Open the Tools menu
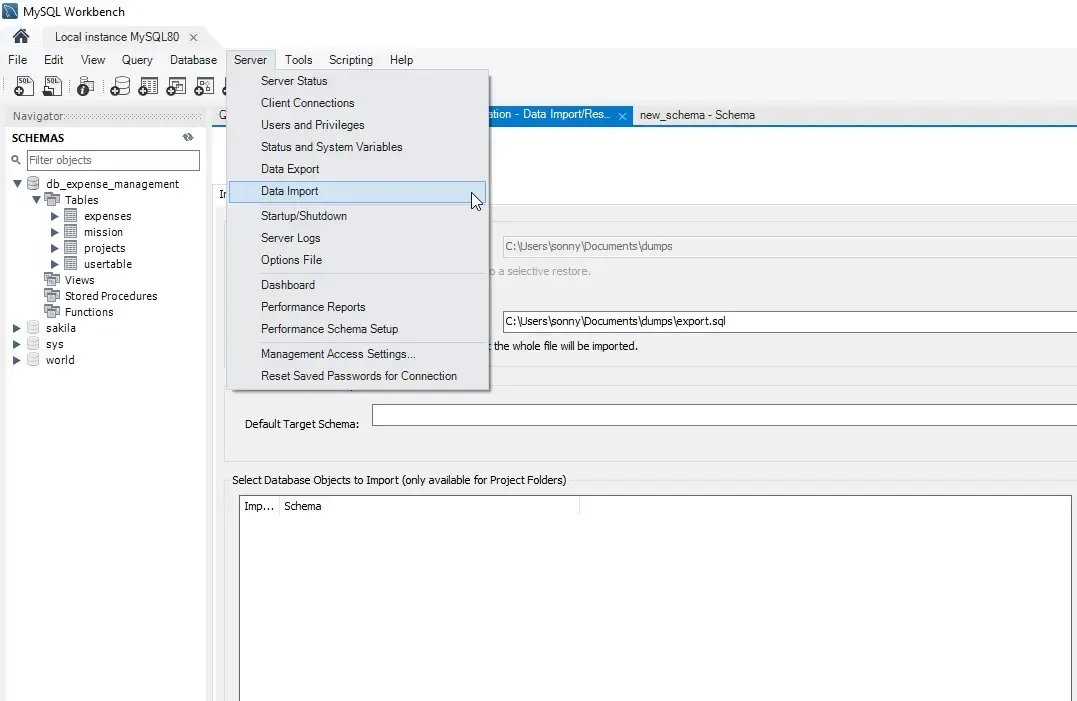The height and width of the screenshot is (701, 1077). tap(298, 60)
